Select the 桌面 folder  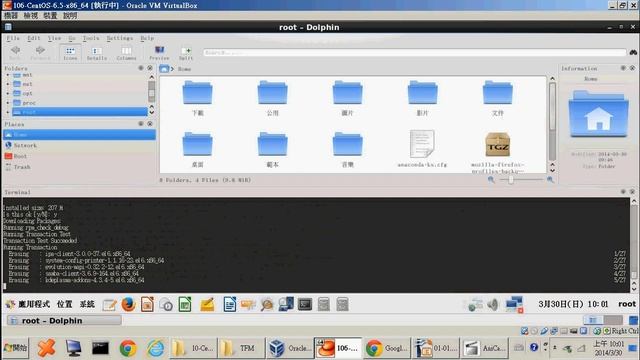point(198,149)
